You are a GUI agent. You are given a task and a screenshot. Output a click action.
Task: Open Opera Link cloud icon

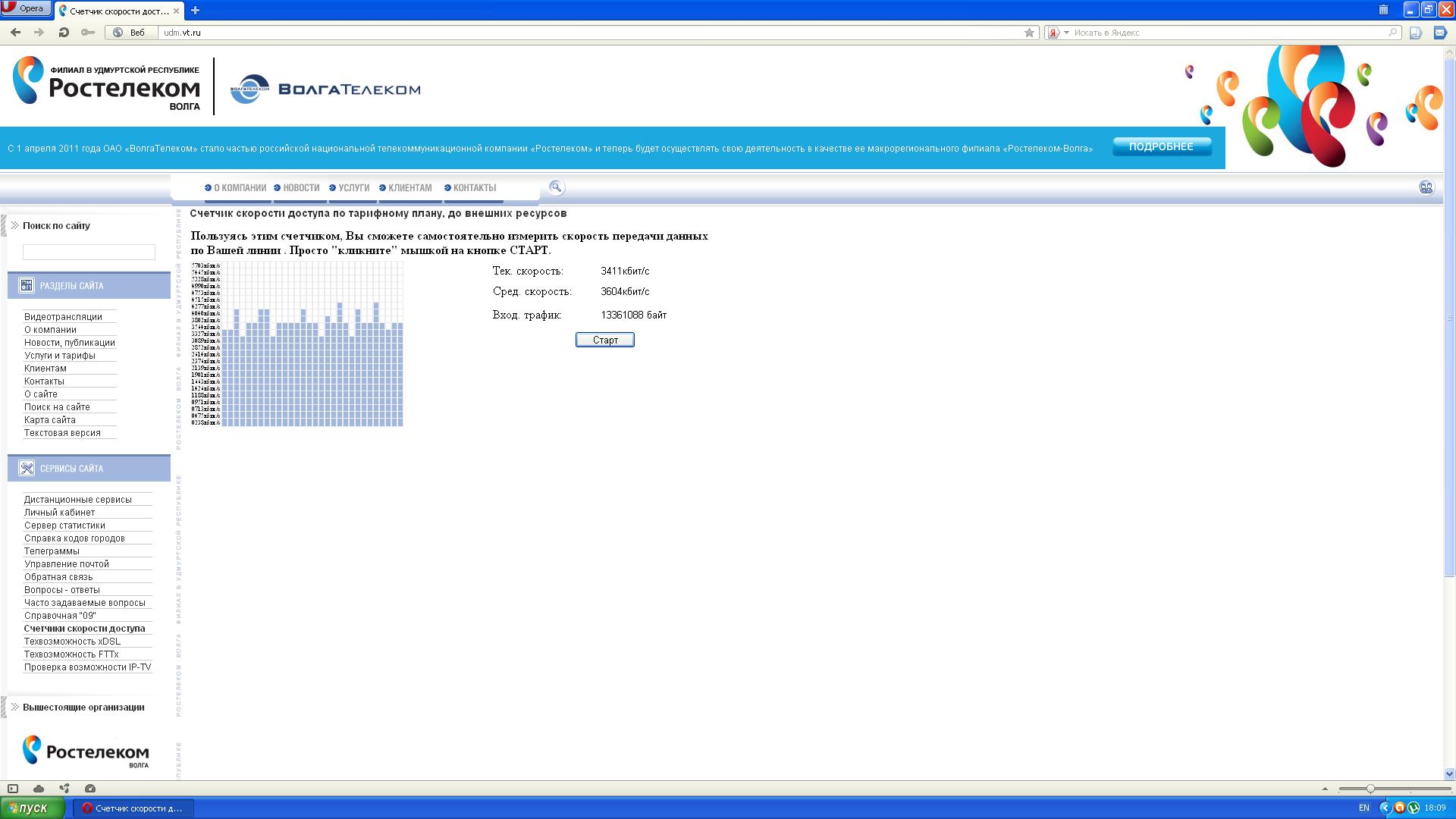[x=39, y=789]
